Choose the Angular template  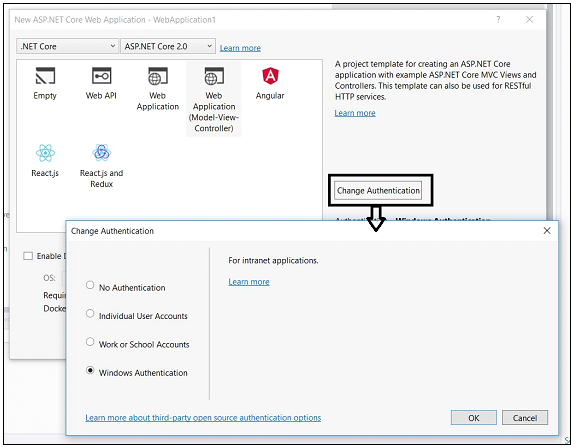(270, 83)
